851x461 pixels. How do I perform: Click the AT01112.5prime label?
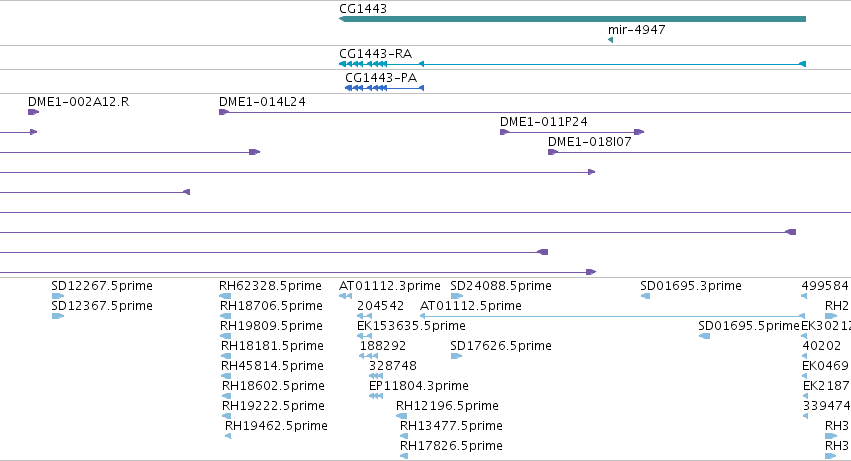471,306
